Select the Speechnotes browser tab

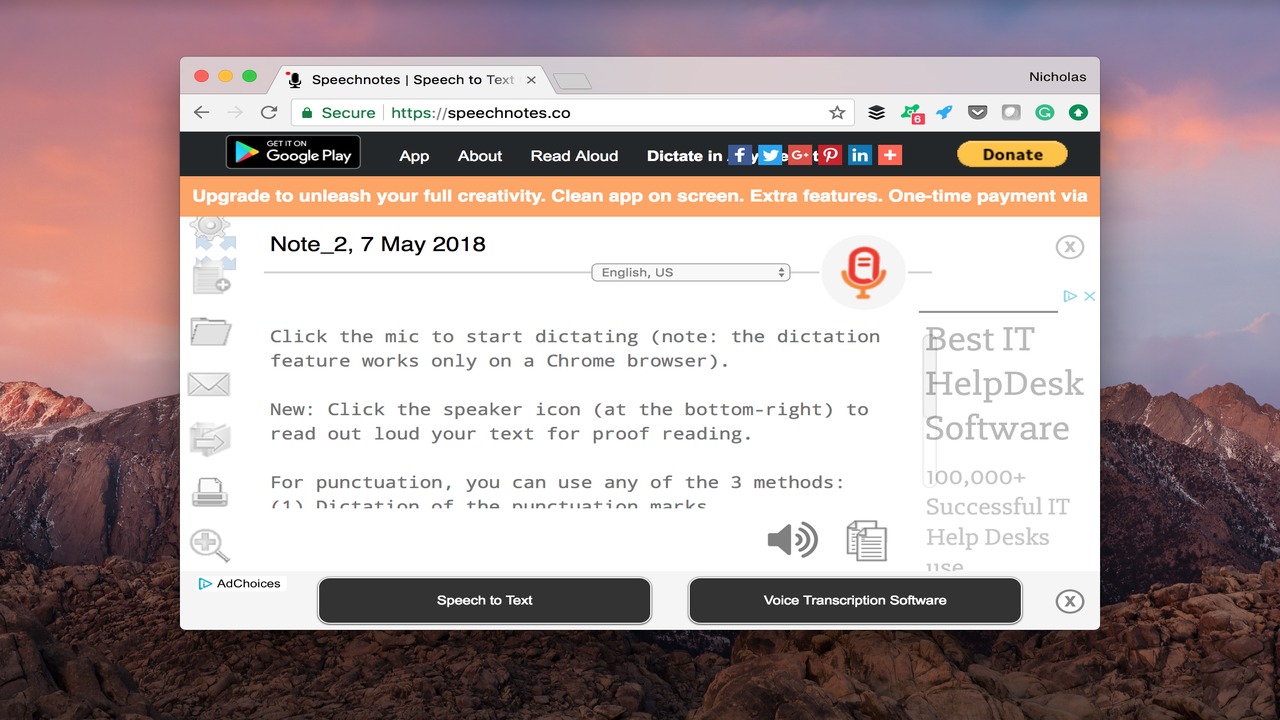click(412, 79)
